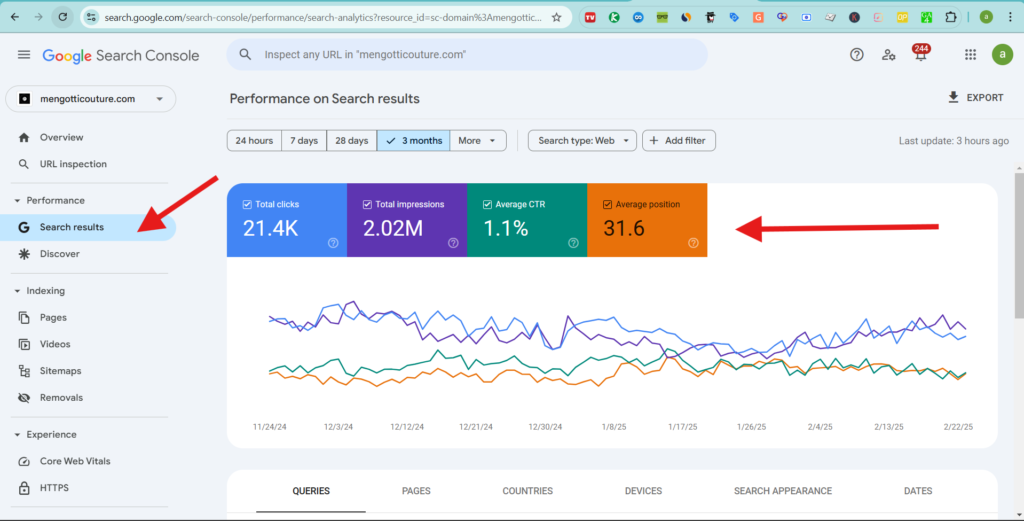Toggle the Average position checkbox
The width and height of the screenshot is (1024, 521).
[607, 204]
